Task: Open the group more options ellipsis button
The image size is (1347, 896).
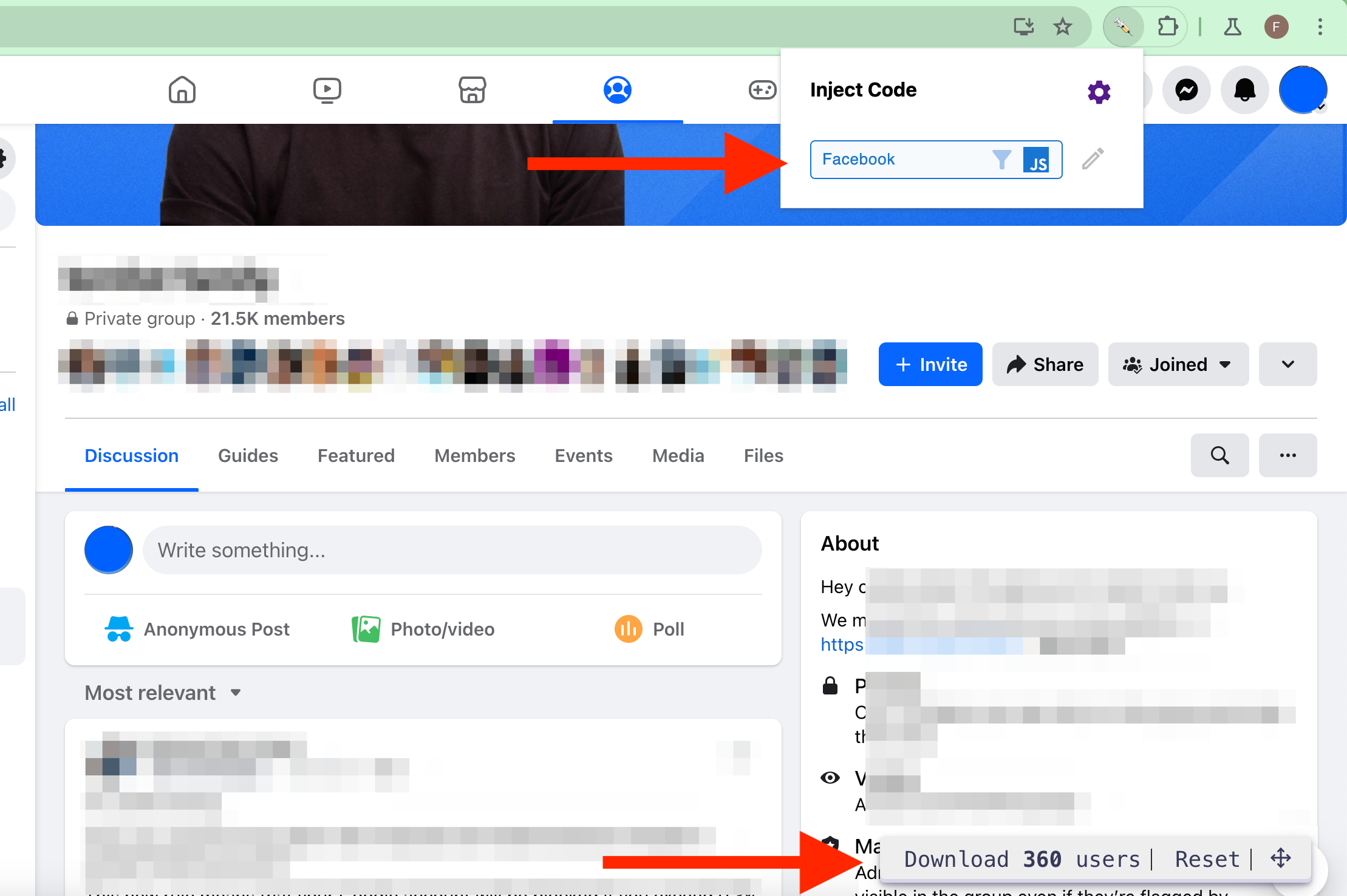Action: point(1288,455)
